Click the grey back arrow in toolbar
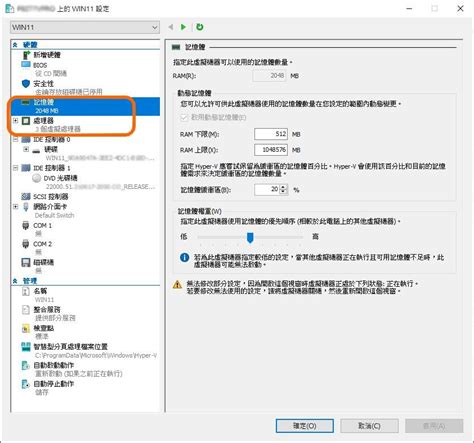474x443 pixels. click(171, 27)
